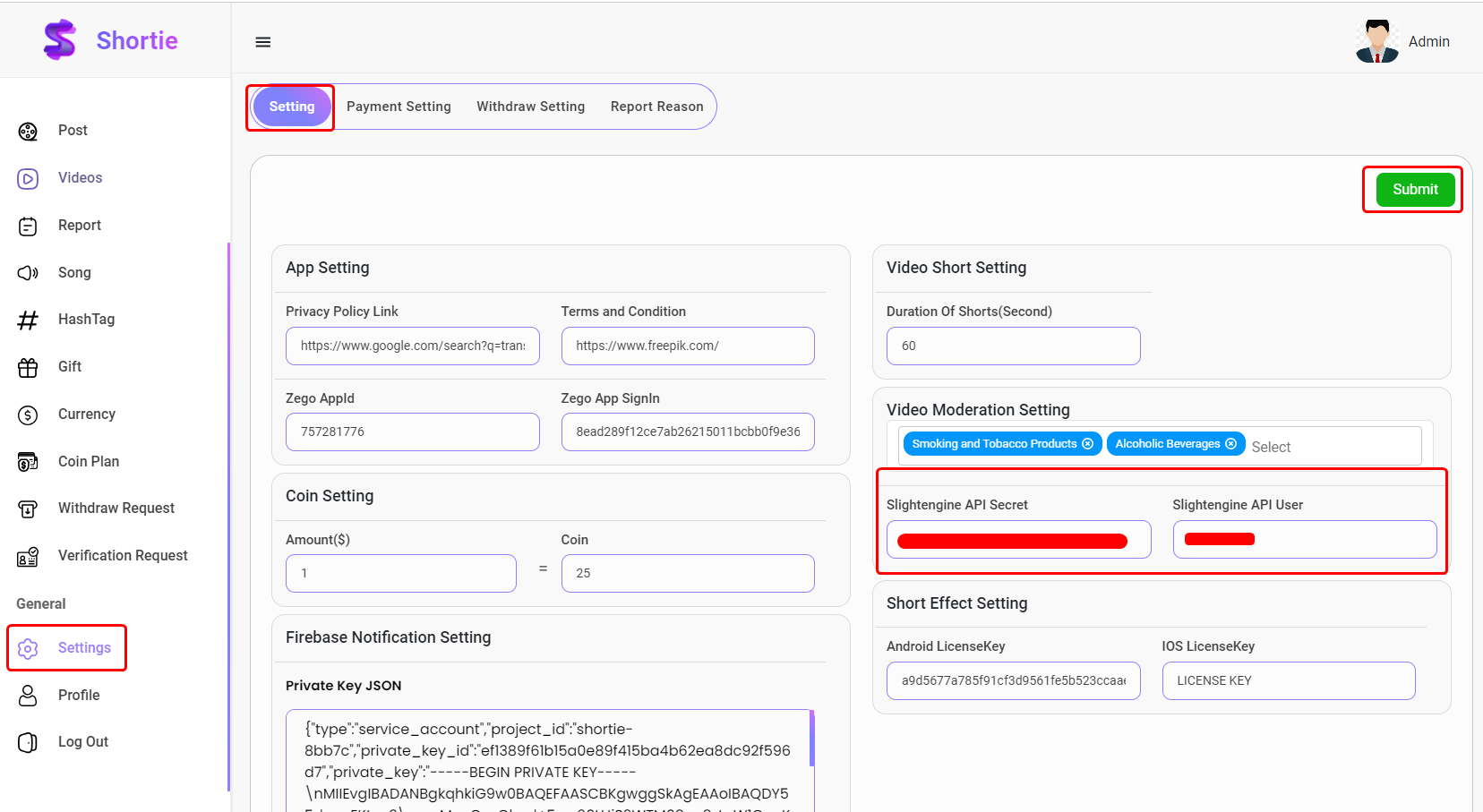1483x812 pixels.
Task: Toggle the hamburger menu icon
Action: pyautogui.click(x=263, y=42)
